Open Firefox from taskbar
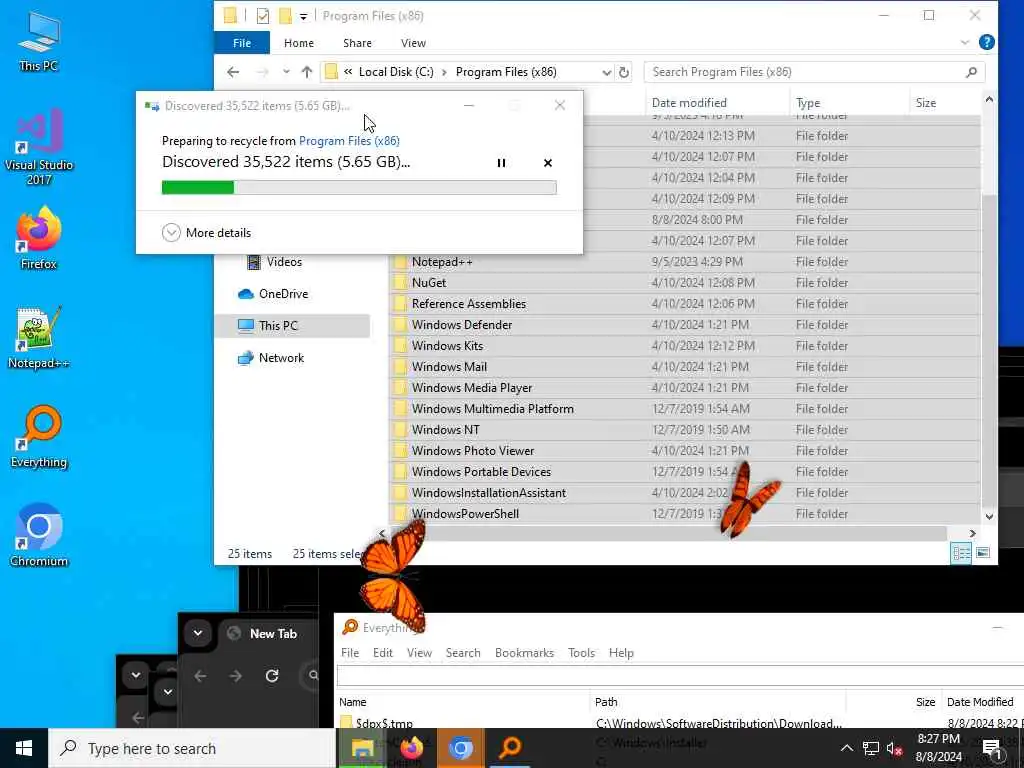This screenshot has height=768, width=1024. click(411, 748)
